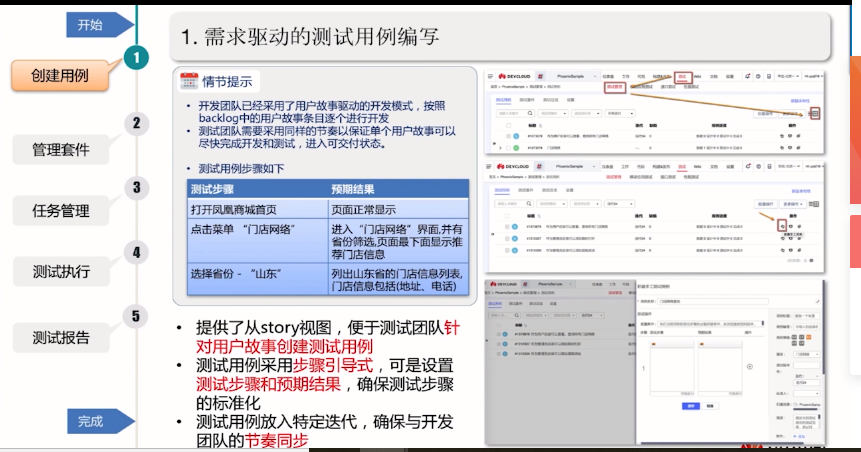Viewport: 861px width, 452px height.
Task: Click search magnifier in bottom screenshot filter bar
Action: coord(517,315)
